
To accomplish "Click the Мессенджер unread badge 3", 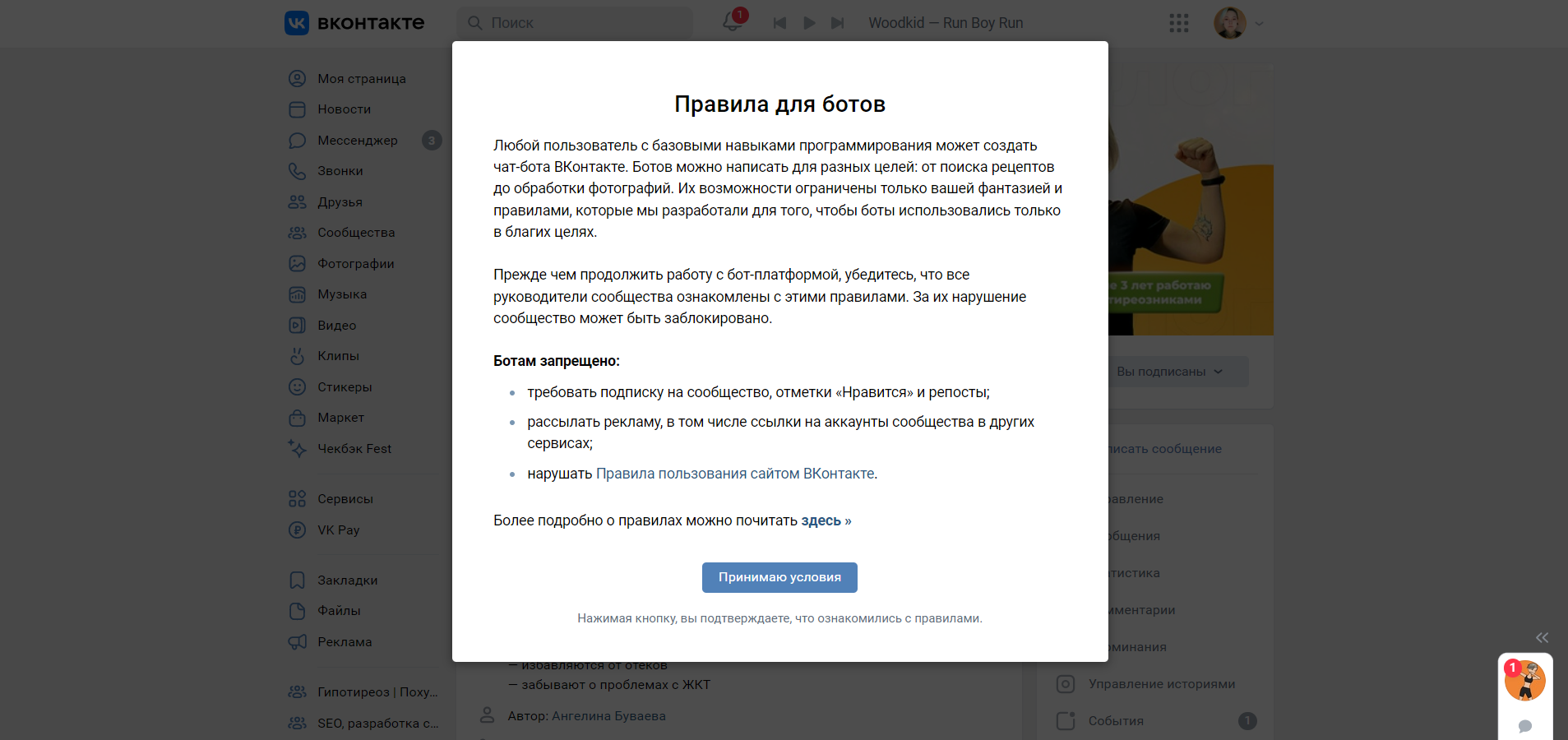I will (432, 141).
